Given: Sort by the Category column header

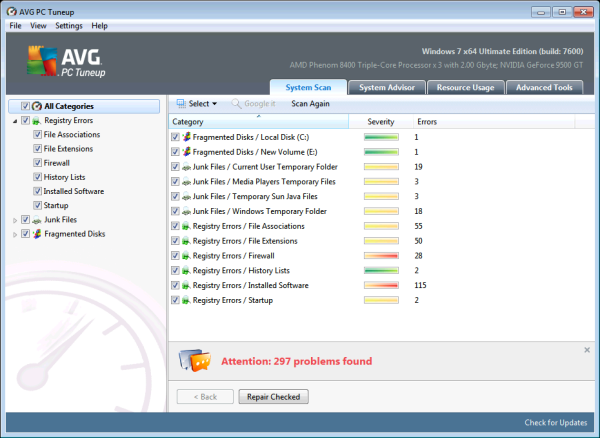Looking at the screenshot, I should [x=259, y=122].
